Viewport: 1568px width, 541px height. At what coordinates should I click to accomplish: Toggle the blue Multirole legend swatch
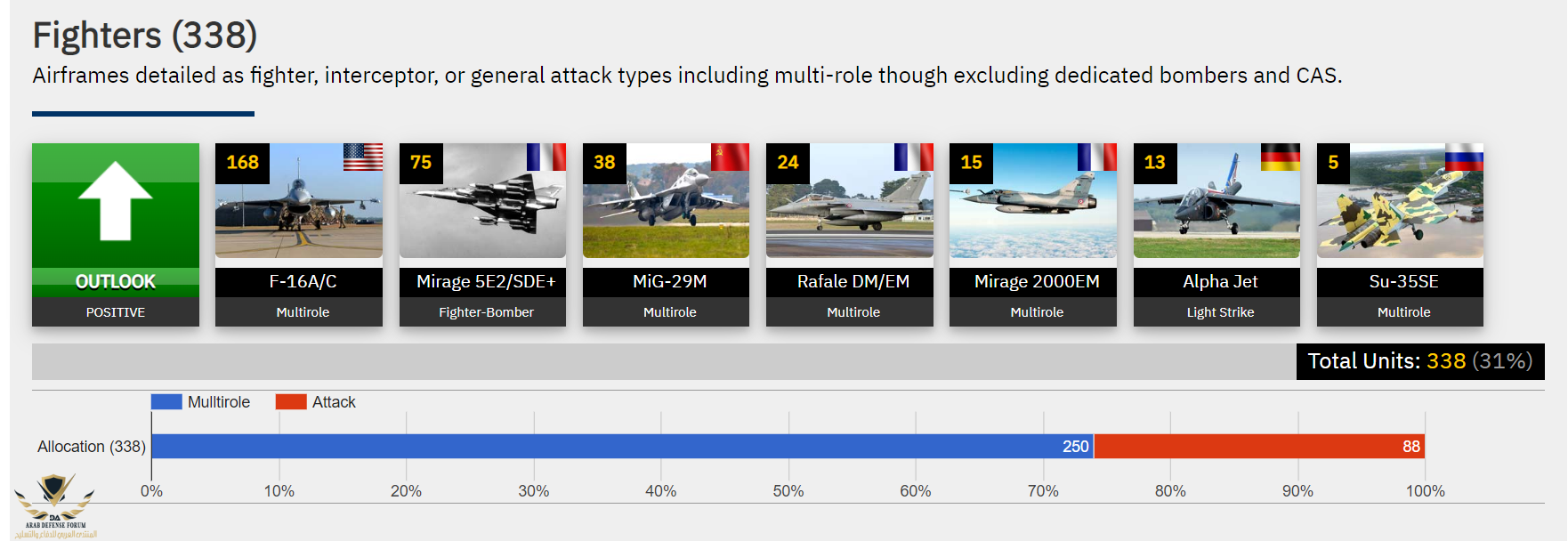[x=166, y=402]
